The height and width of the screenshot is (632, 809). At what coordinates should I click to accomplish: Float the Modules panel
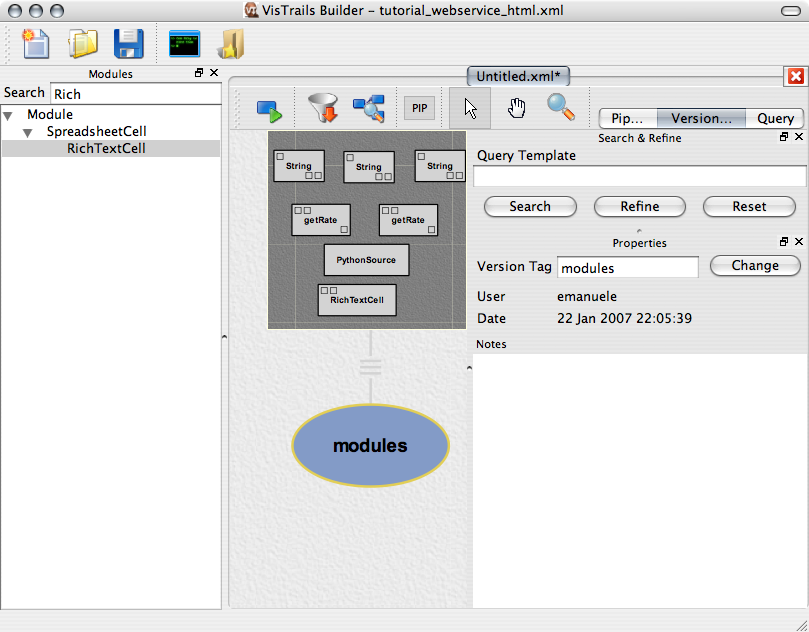[199, 73]
